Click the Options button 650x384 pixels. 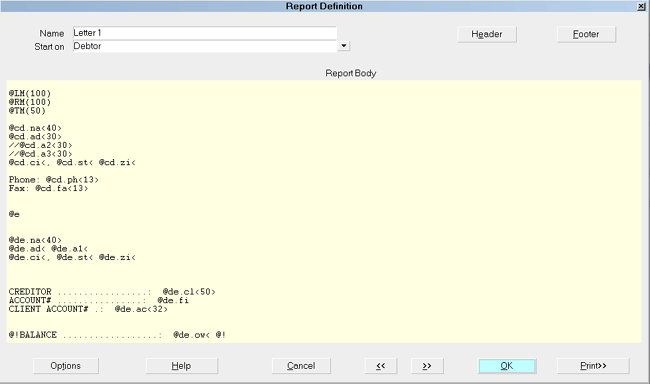(65, 366)
